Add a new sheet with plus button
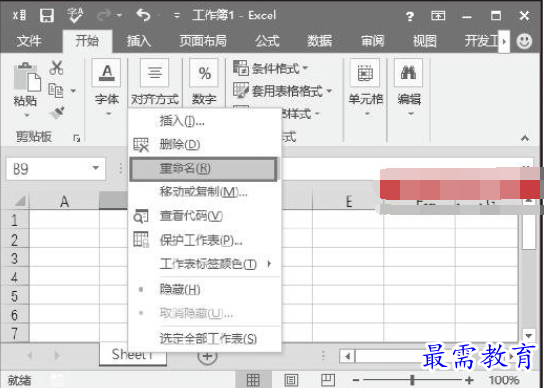Image resolution: width=544 pixels, height=388 pixels. pyautogui.click(x=207, y=357)
